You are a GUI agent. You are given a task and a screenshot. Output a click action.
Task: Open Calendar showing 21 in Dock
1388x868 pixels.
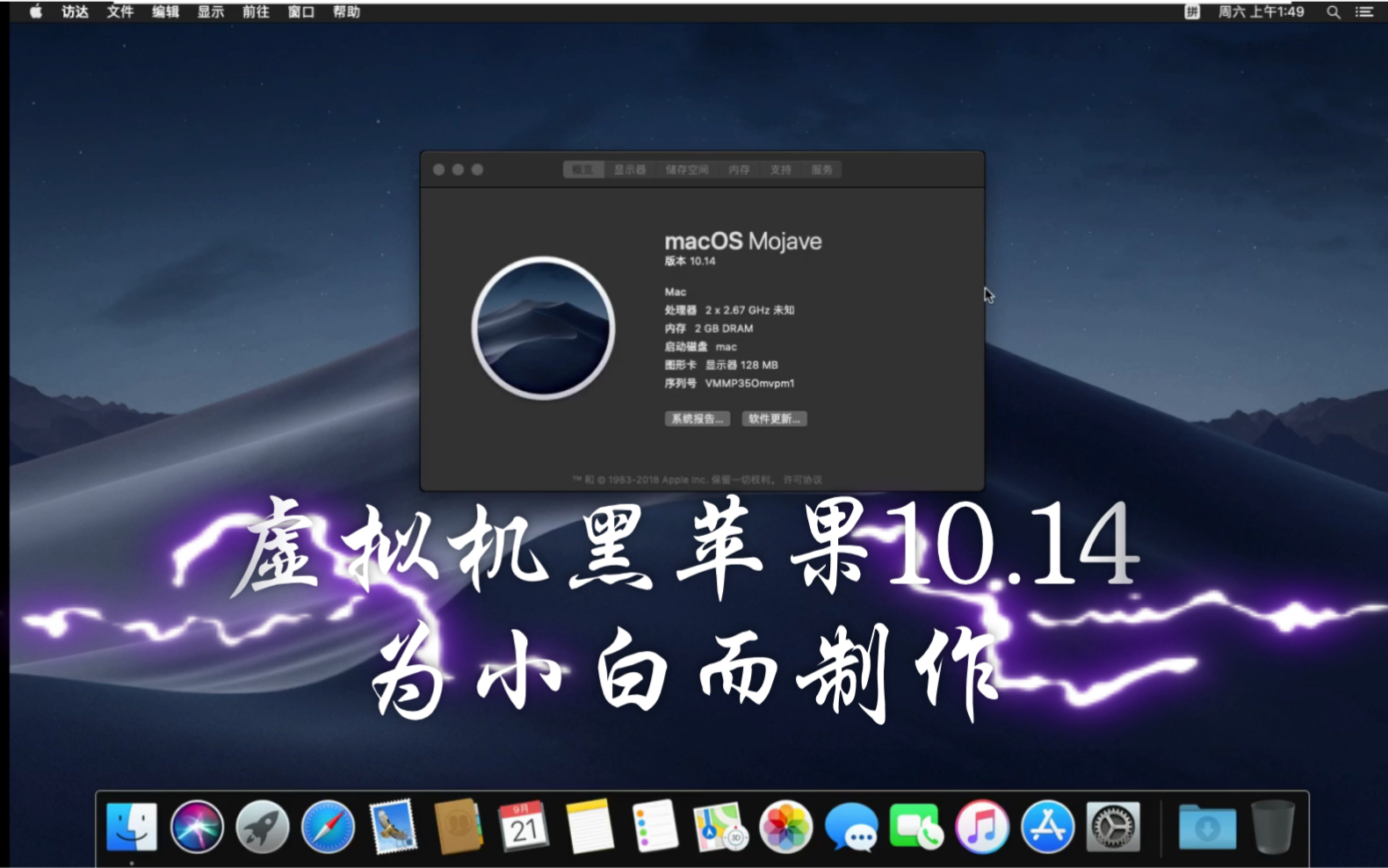524,827
